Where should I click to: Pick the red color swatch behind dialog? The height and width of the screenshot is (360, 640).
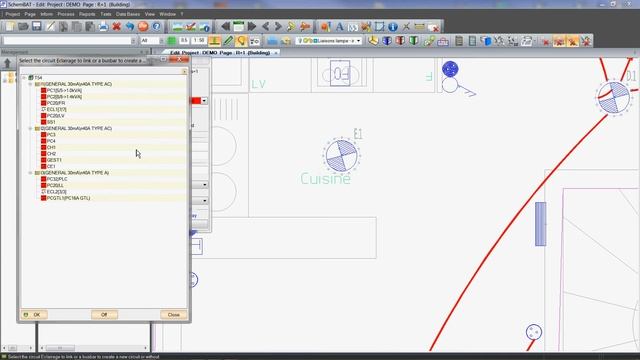(x=196, y=101)
